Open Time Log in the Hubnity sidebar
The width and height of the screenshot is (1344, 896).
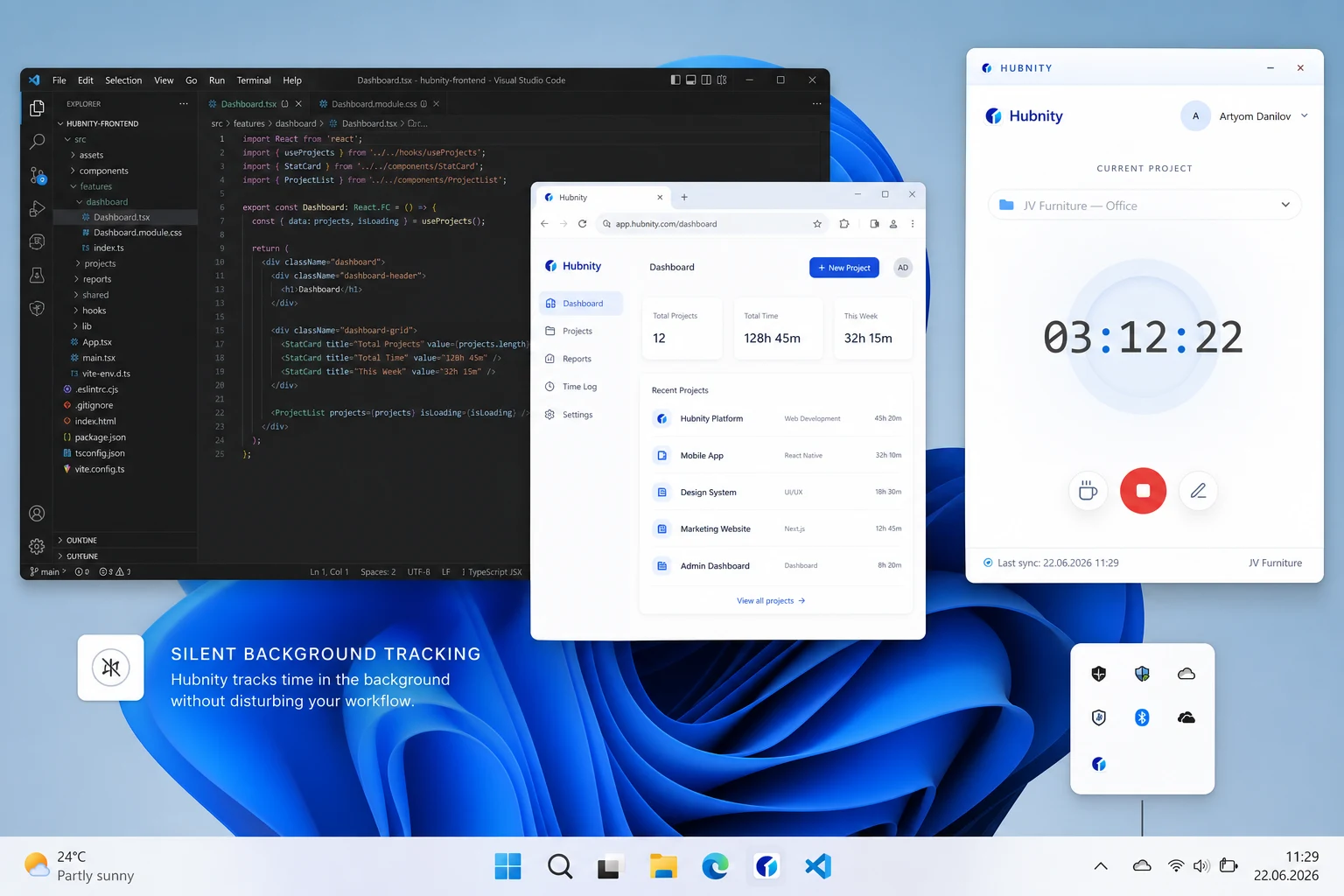pos(581,387)
